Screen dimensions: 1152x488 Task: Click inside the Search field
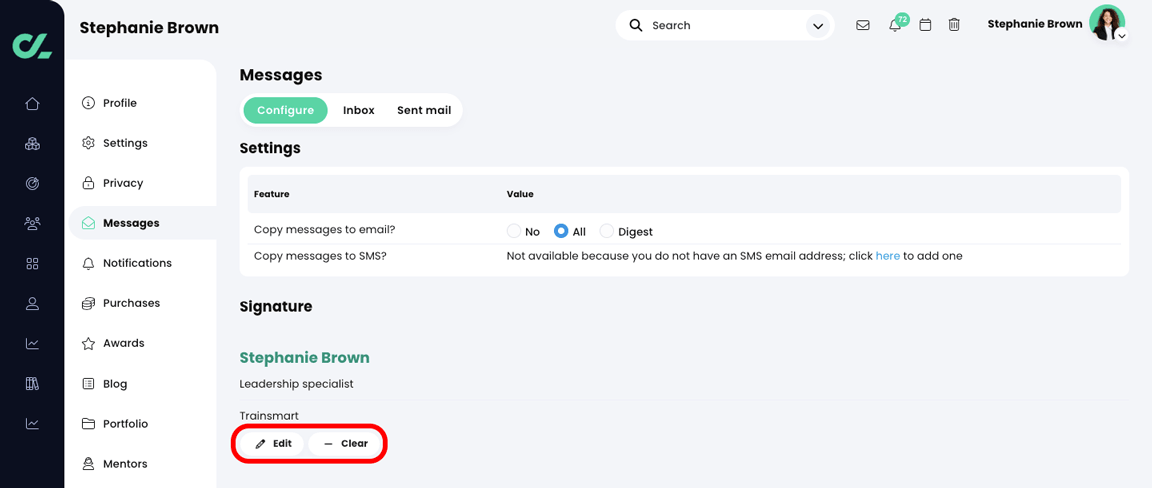724,25
